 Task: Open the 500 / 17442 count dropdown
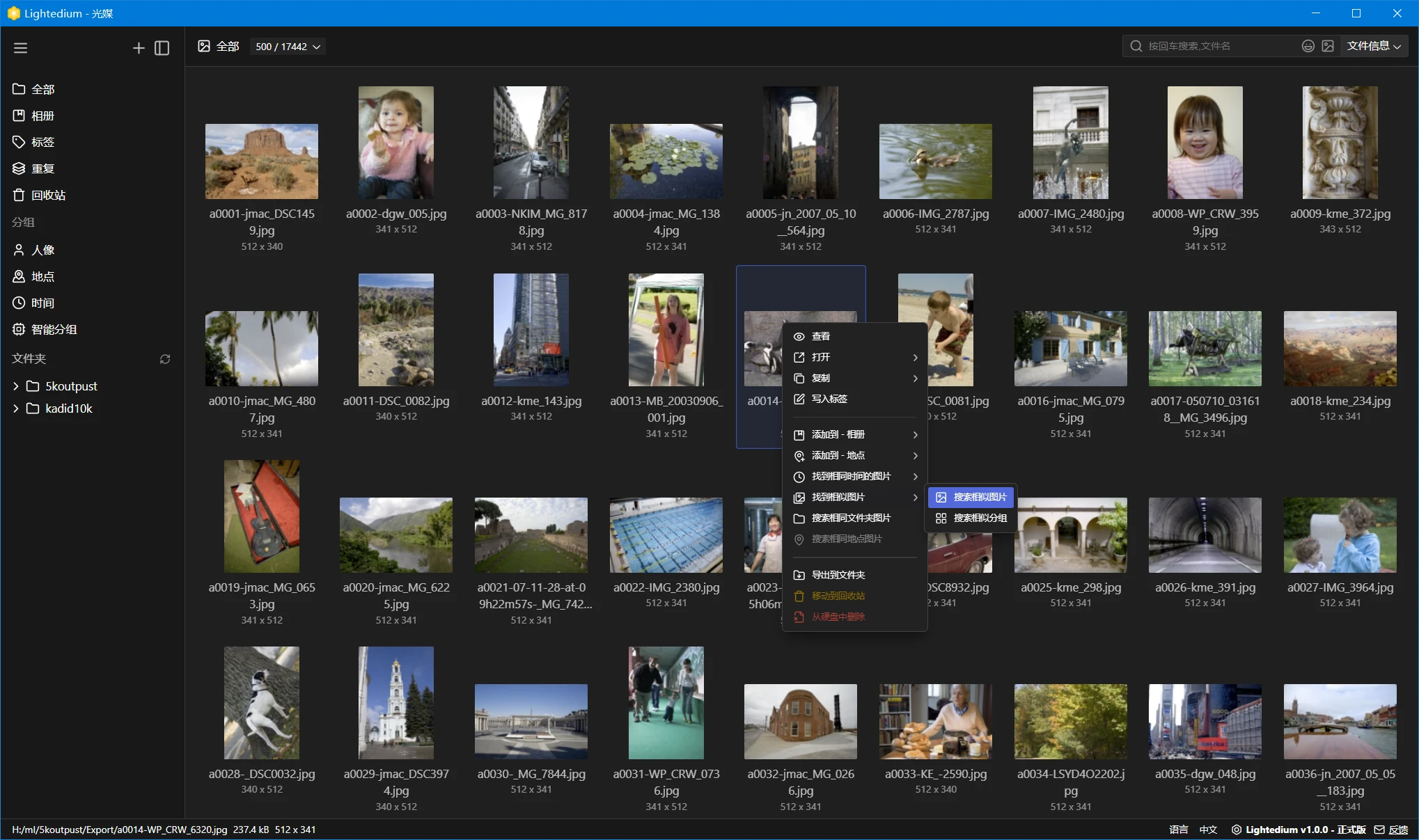[x=288, y=47]
